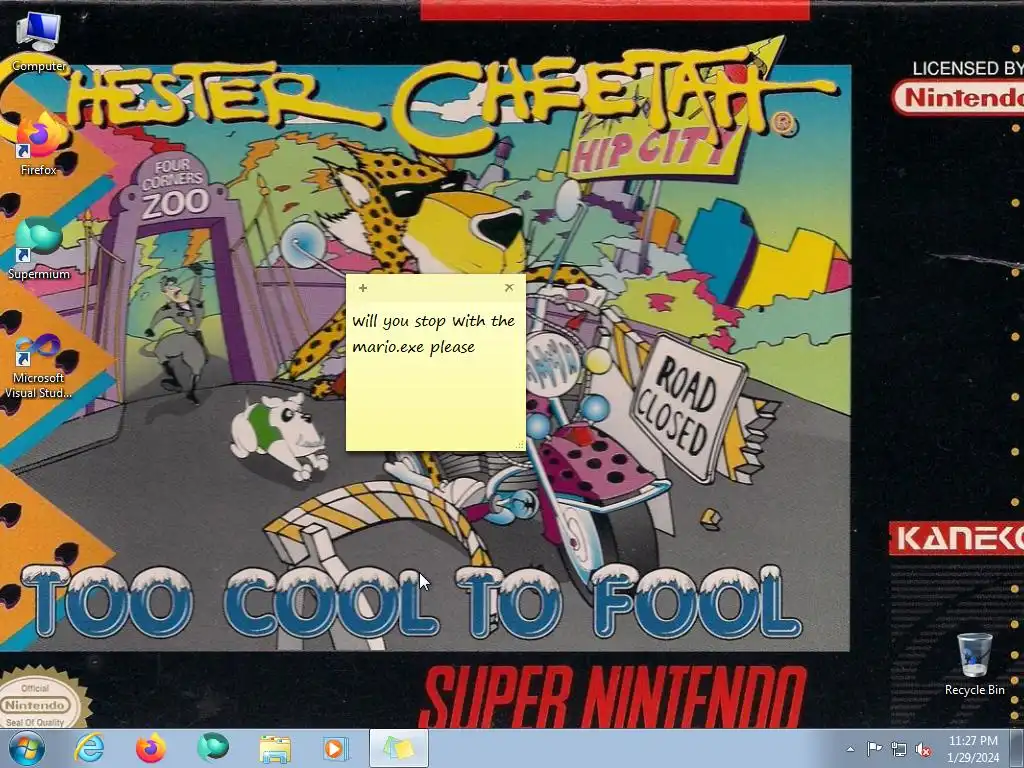Delete the sticky note with the X
This screenshot has height=768, width=1024.
[x=509, y=287]
